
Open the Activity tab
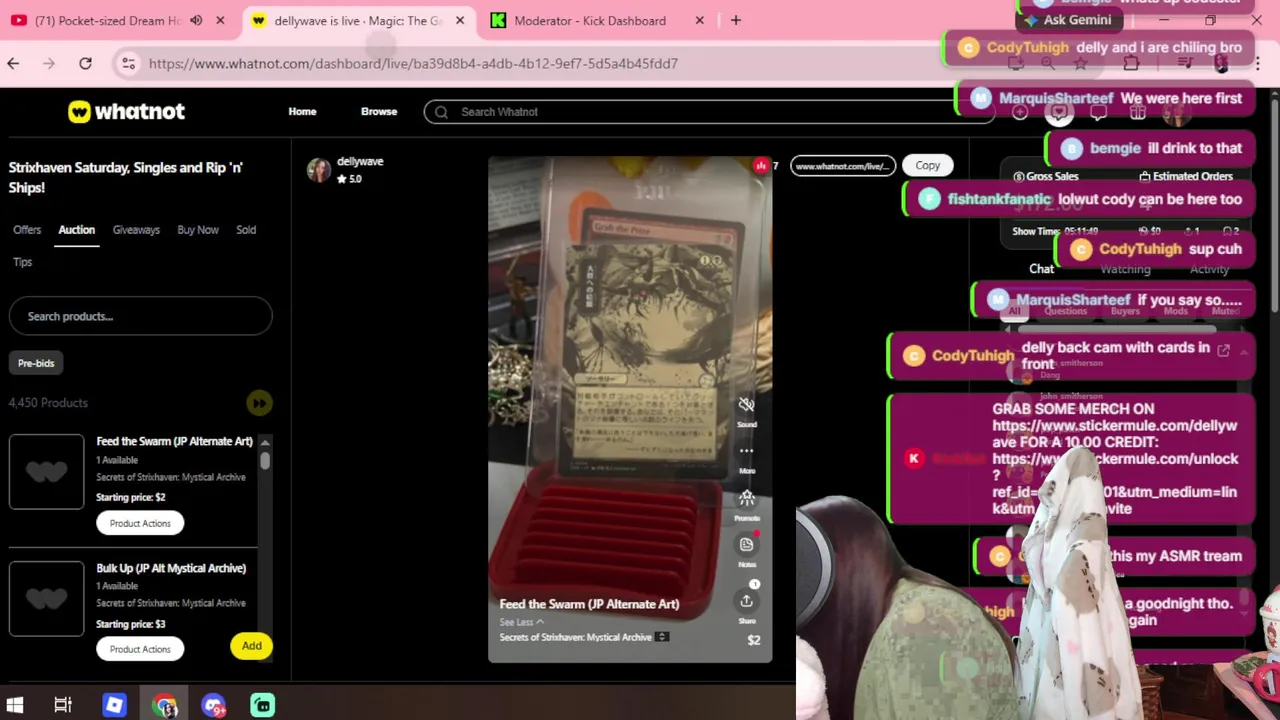pyautogui.click(x=1209, y=269)
